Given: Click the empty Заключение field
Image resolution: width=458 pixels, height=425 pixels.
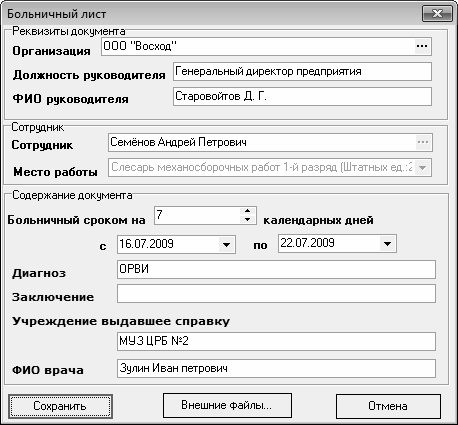Looking at the screenshot, I should point(276,294).
